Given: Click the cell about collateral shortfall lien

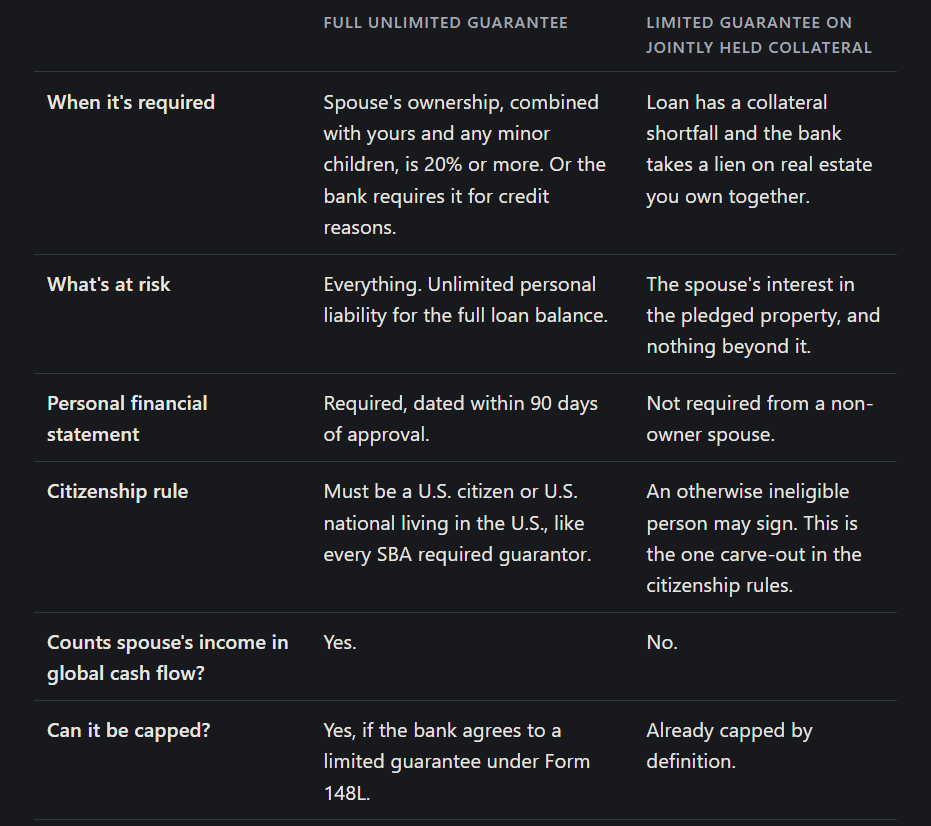Looking at the screenshot, I should coord(759,149).
